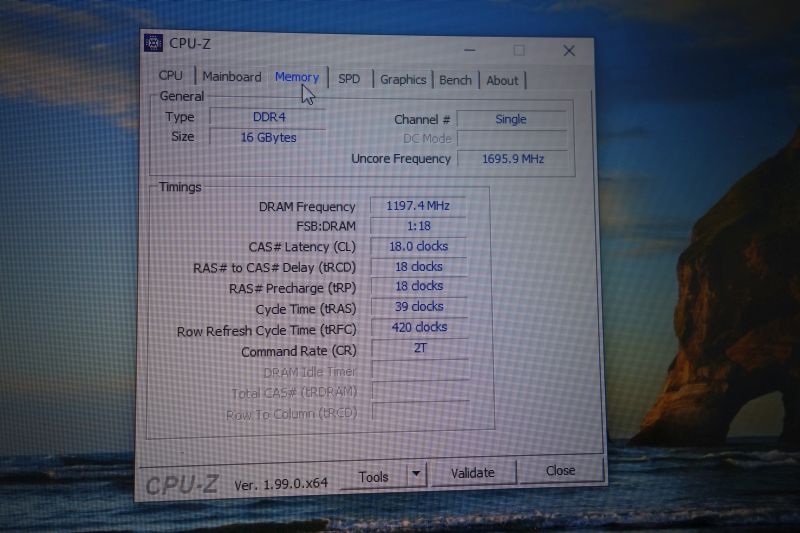Close CPU-Z with the X button

click(569, 50)
